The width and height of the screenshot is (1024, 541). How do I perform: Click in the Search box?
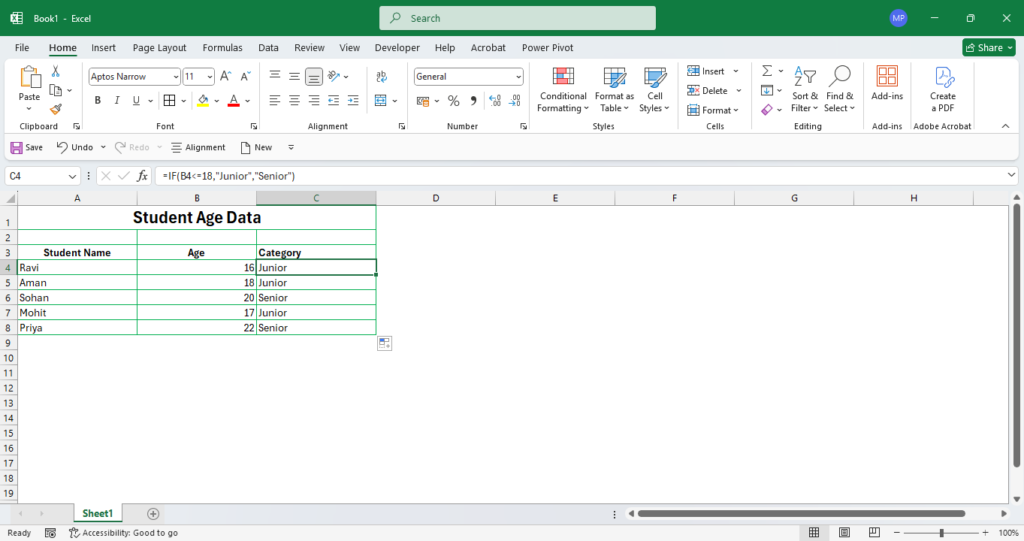(517, 18)
